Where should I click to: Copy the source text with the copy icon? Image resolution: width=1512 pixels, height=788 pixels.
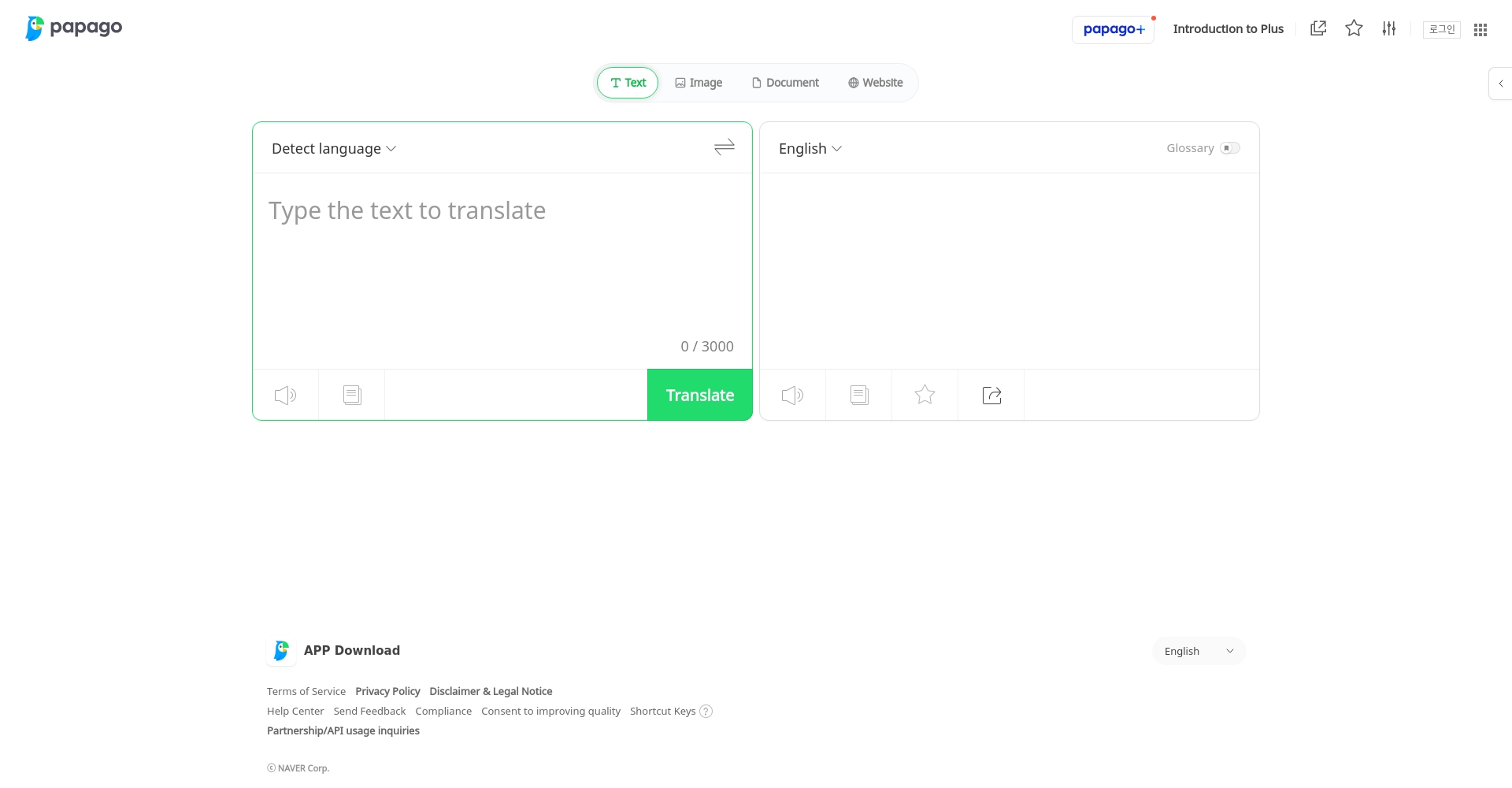click(352, 395)
